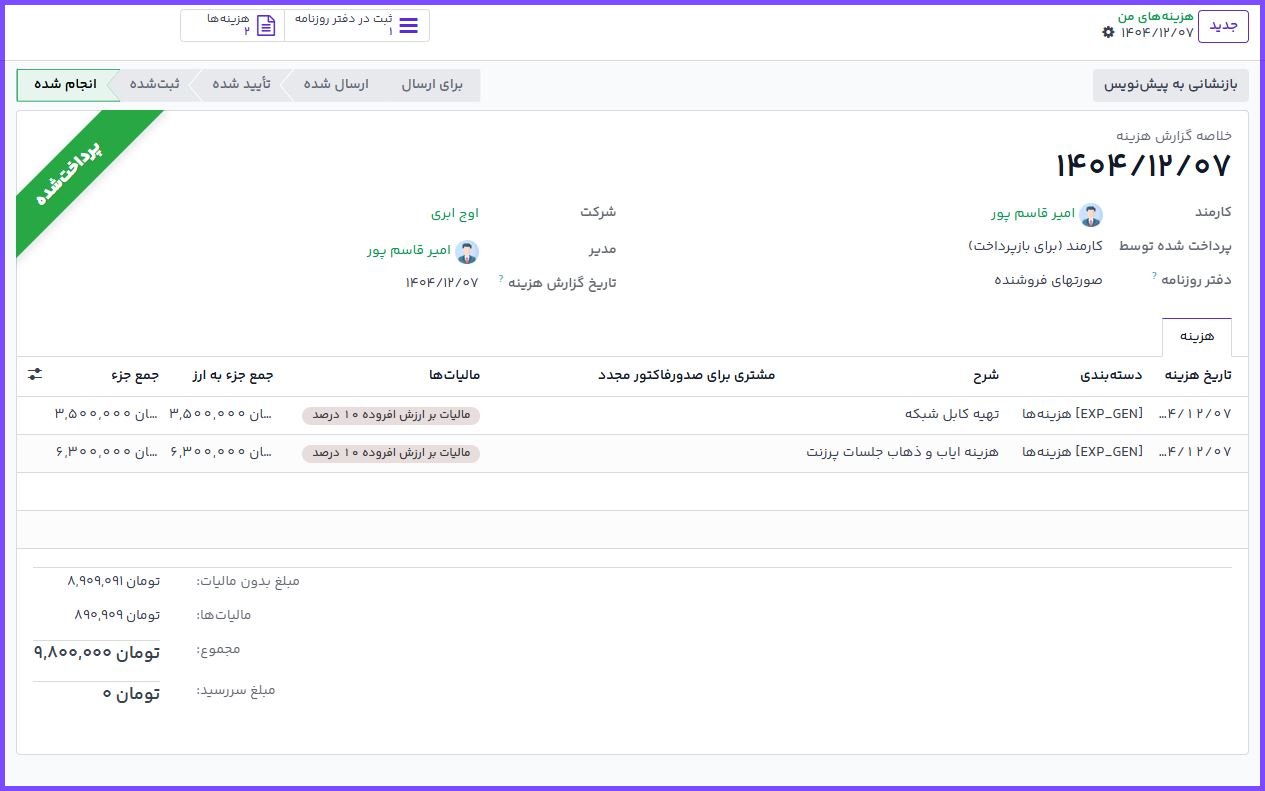This screenshot has height=791, width=1265.
Task: Click the gear settings icon beside the date
Action: [x=1108, y=32]
